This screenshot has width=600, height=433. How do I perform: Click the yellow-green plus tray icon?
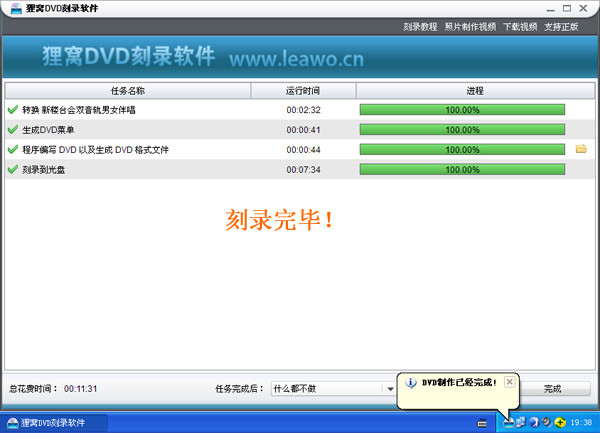point(560,422)
